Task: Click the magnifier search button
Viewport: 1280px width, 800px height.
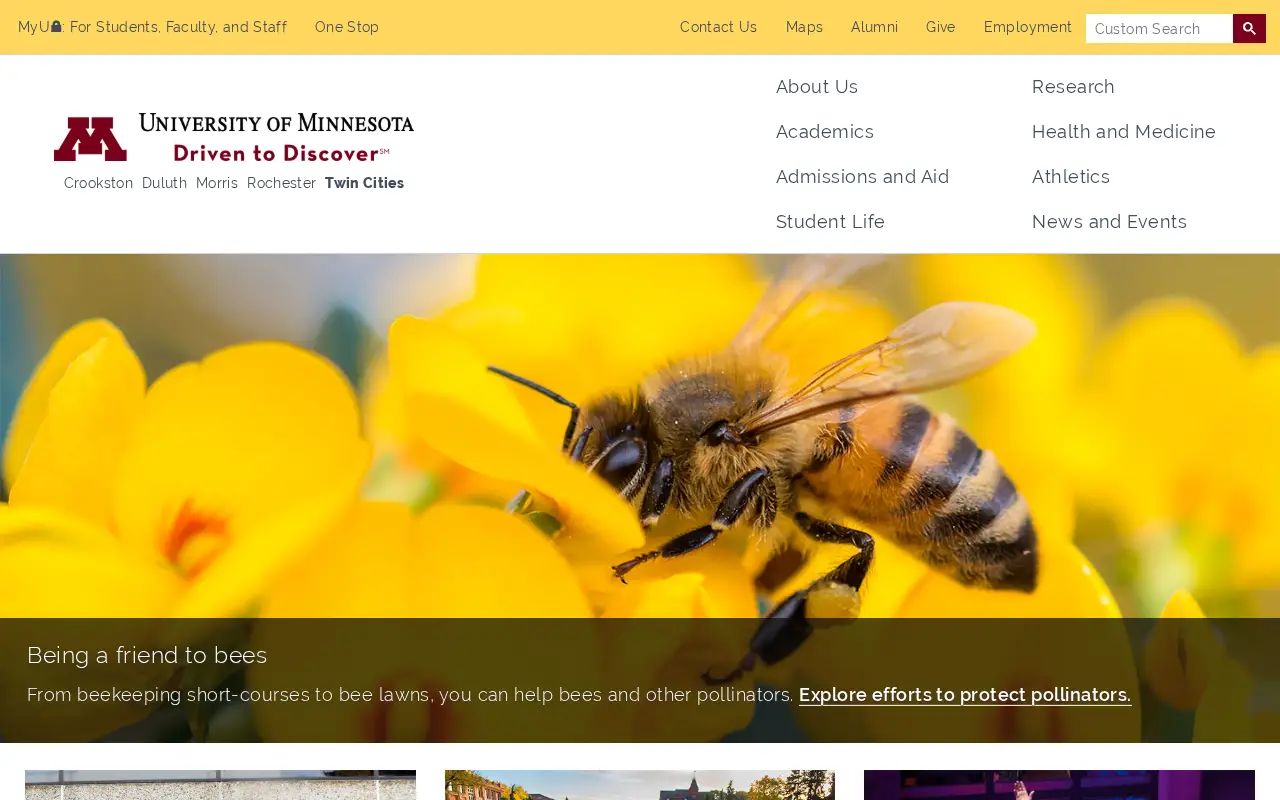Action: click(1249, 28)
